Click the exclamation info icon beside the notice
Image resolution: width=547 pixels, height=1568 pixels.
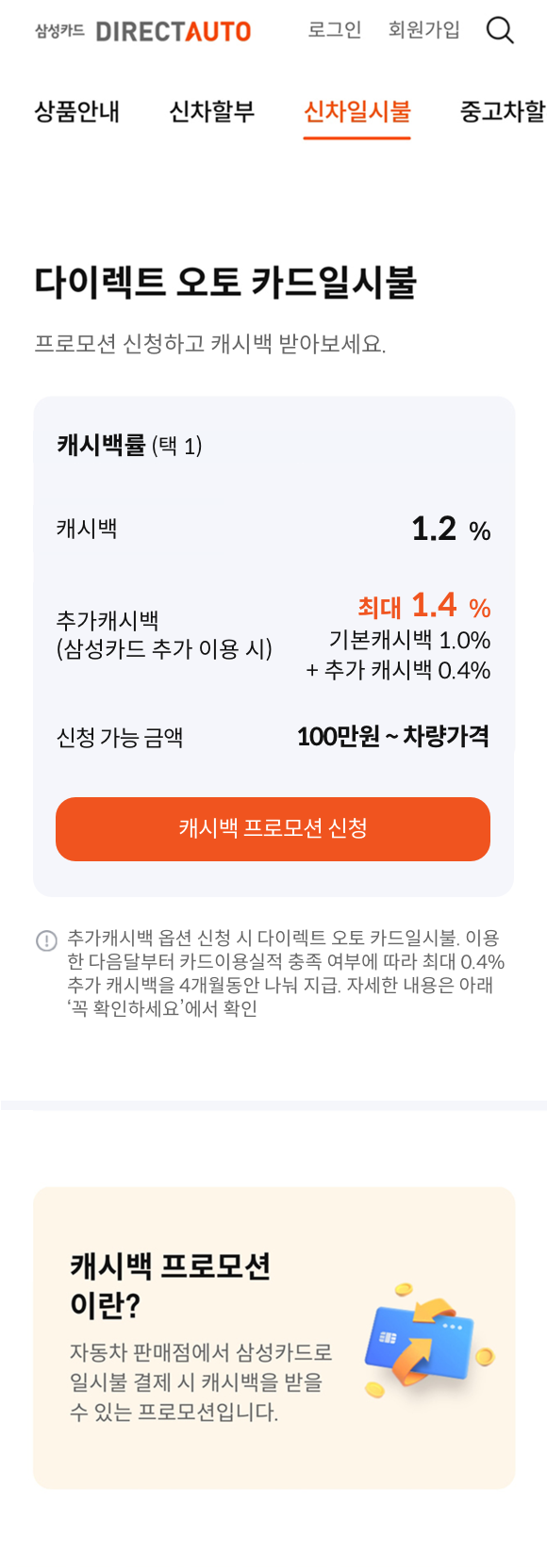pyautogui.click(x=47, y=937)
